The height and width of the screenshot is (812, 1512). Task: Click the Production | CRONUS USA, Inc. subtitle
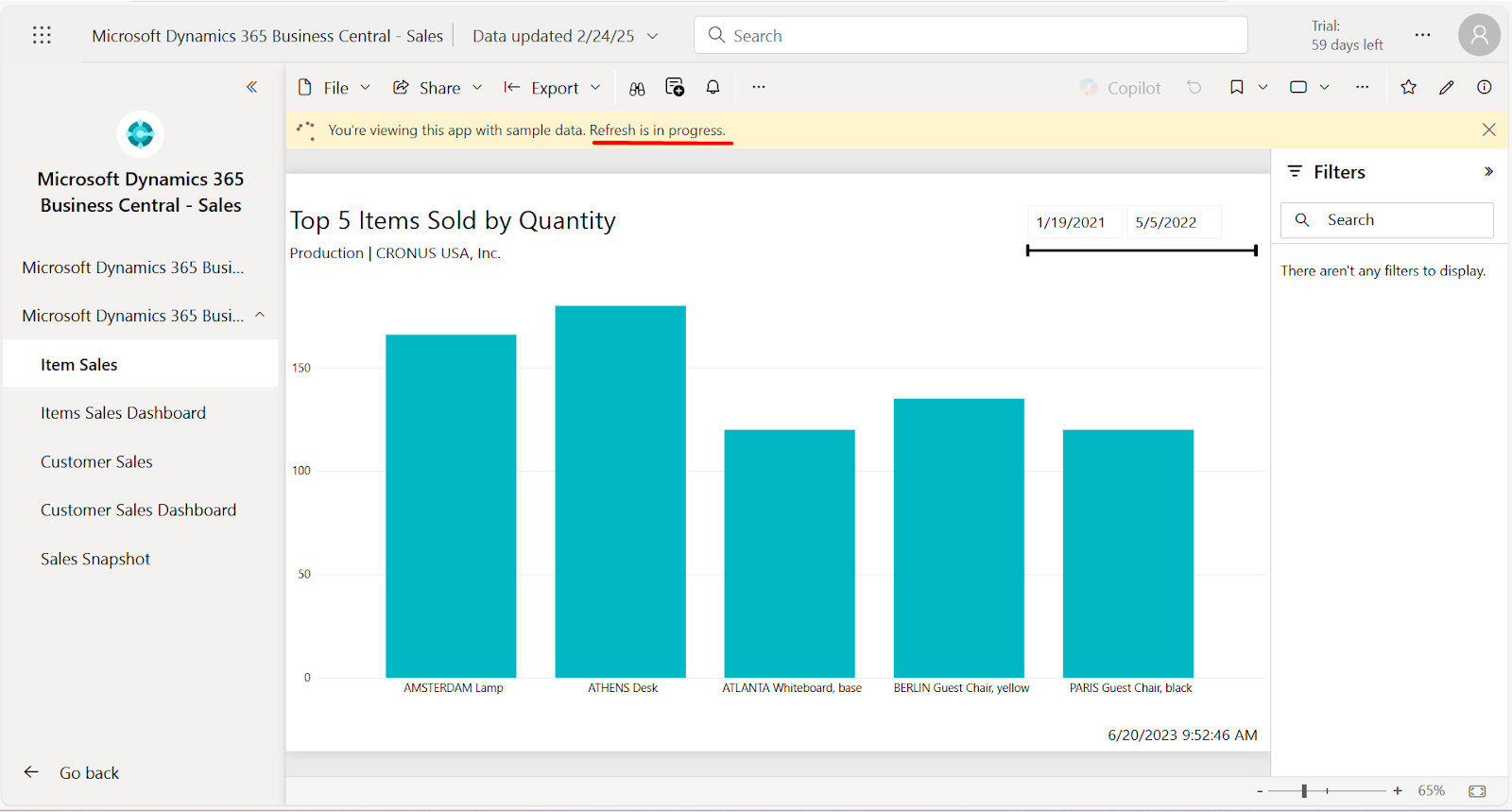coord(395,253)
